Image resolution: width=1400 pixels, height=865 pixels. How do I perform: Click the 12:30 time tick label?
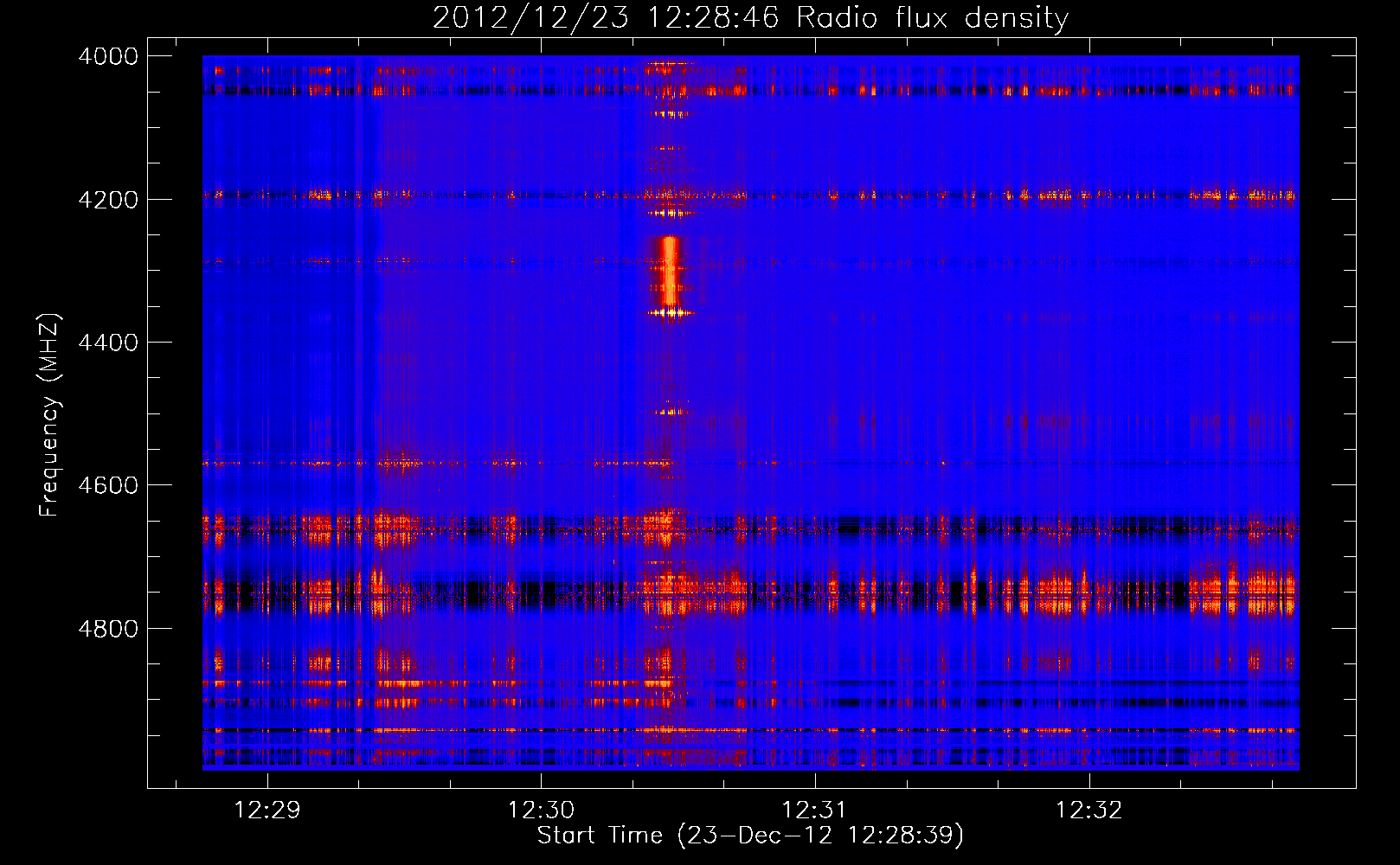click(541, 811)
